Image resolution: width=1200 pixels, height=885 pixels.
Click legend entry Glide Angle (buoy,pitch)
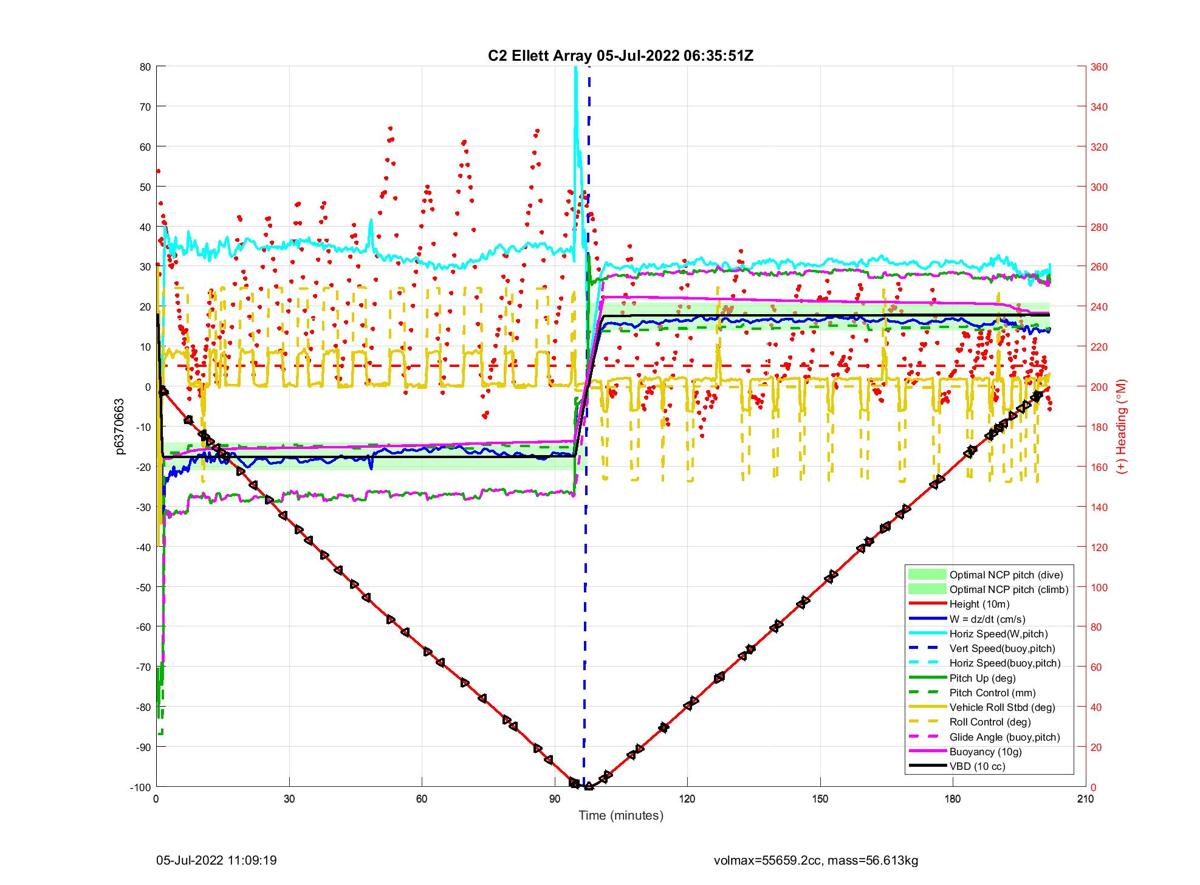click(x=1006, y=737)
